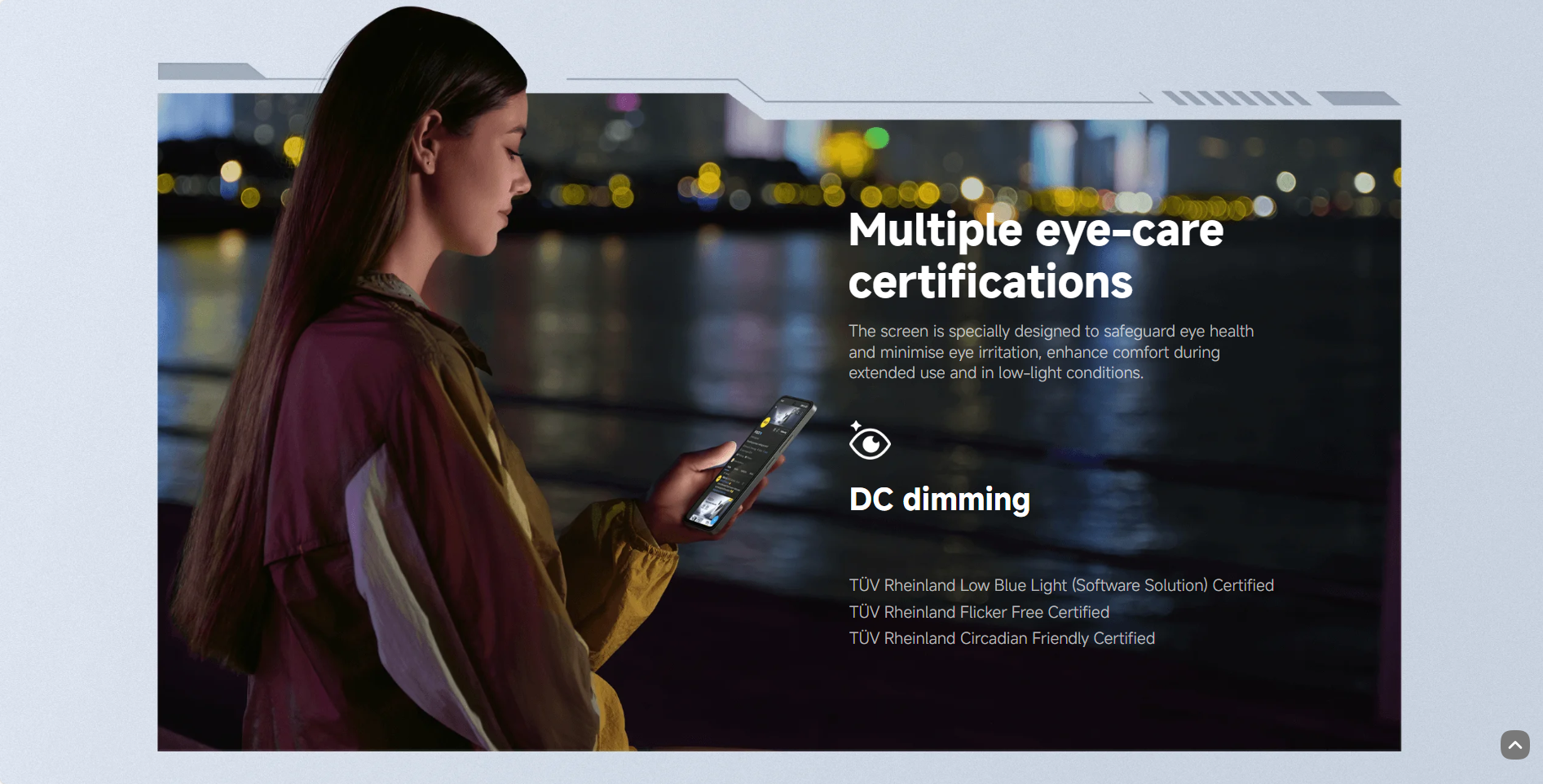The image size is (1543, 784).
Task: Click the eye-care icon above DC dimming
Action: 869,442
